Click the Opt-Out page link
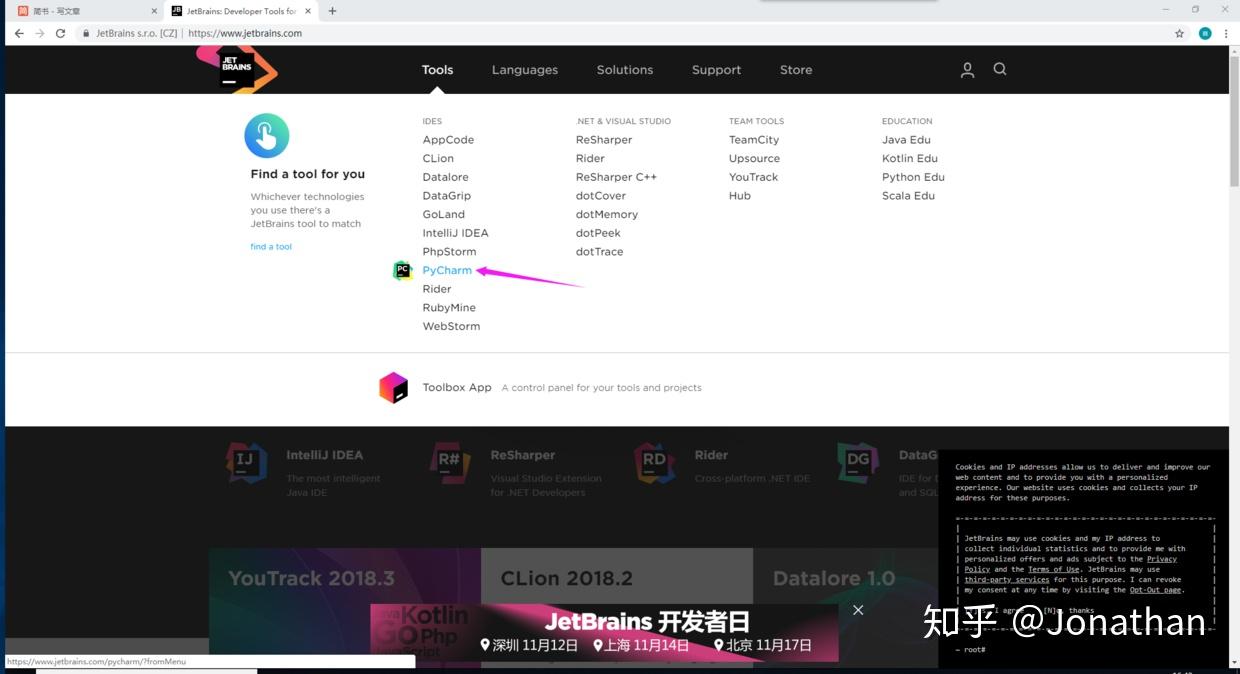The image size is (1240, 674). click(1155, 590)
